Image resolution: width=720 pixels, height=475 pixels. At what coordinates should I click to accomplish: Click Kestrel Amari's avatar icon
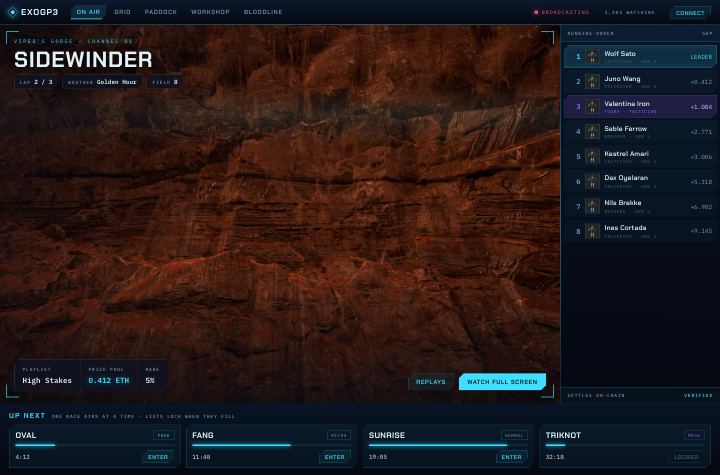592,157
